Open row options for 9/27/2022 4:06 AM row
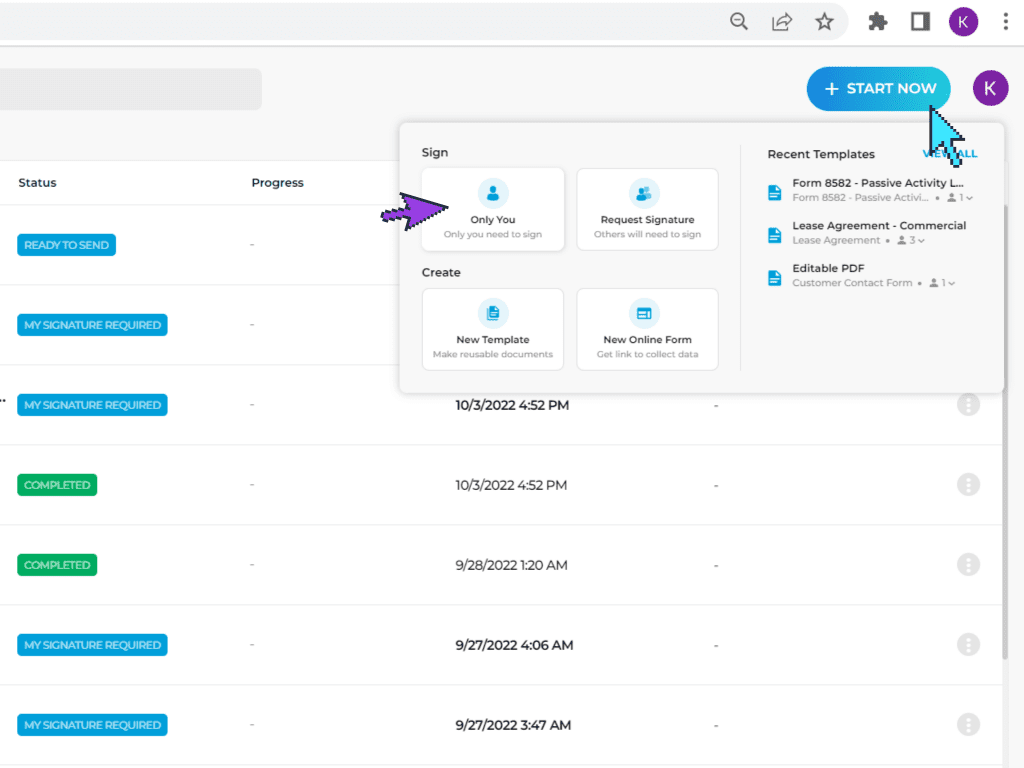This screenshot has height=768, width=1024. click(x=968, y=645)
